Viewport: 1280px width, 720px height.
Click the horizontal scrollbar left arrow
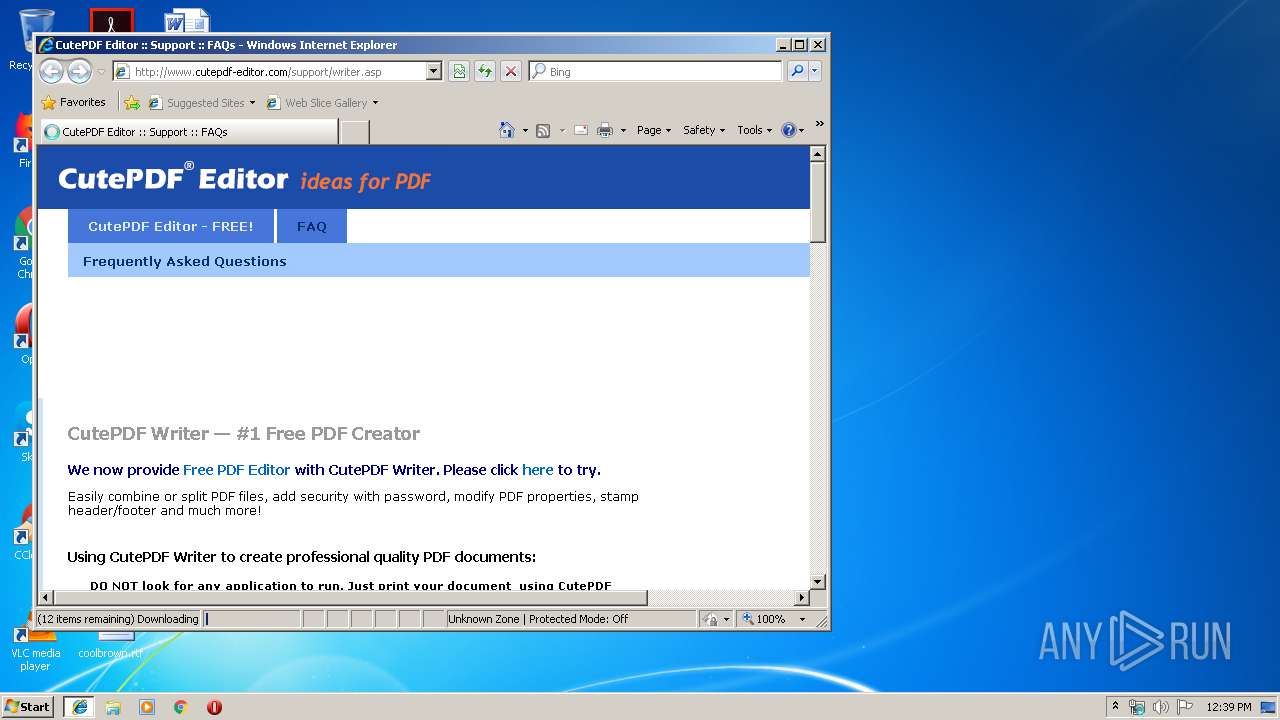46,598
